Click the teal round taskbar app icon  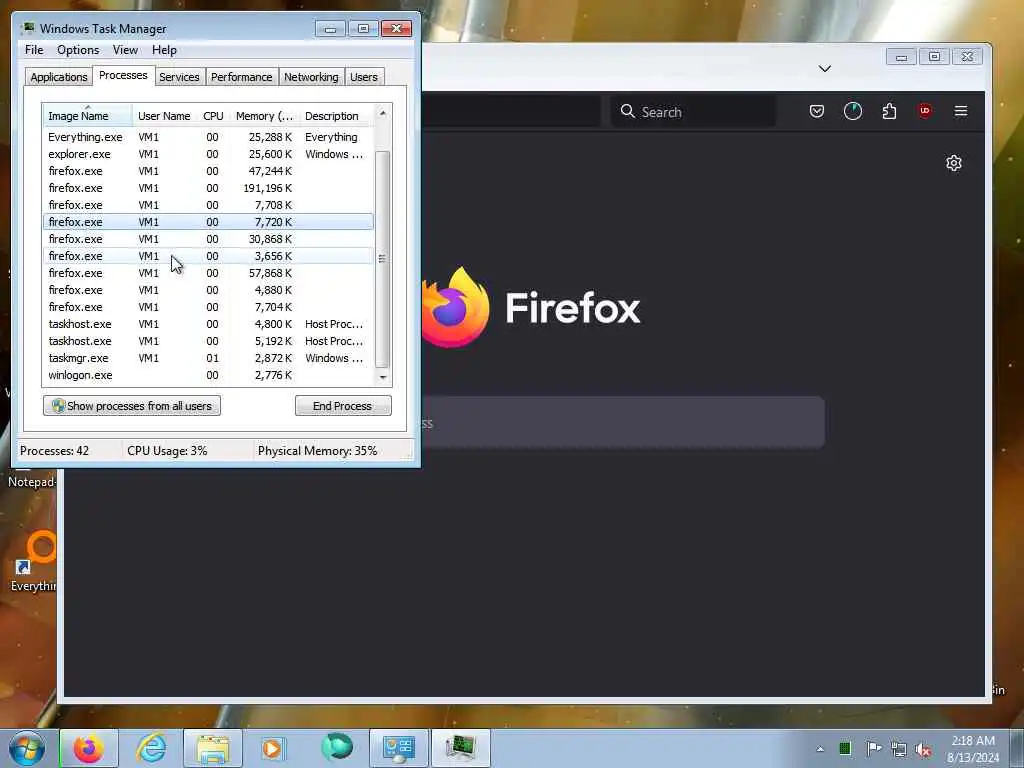tap(336, 747)
